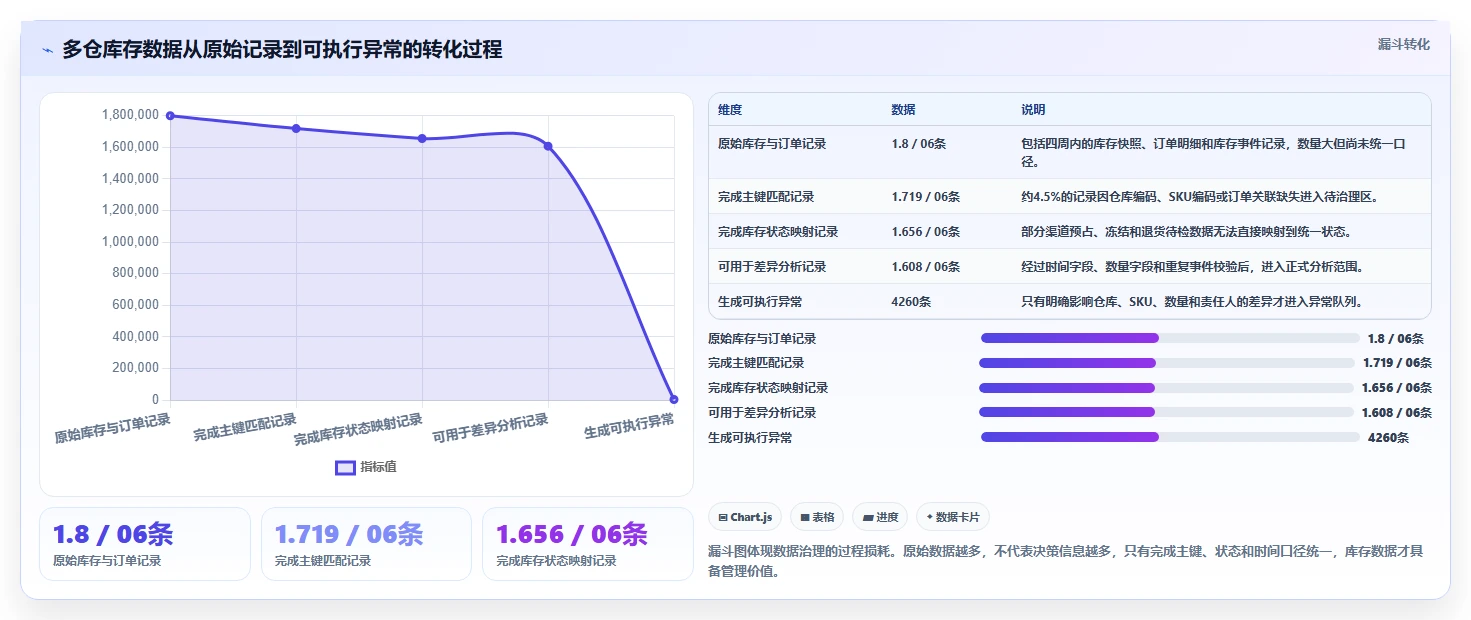This screenshot has width=1471, height=620.
Task: Toggle the 指标值 legend item under the chart
Action: click(x=366, y=467)
